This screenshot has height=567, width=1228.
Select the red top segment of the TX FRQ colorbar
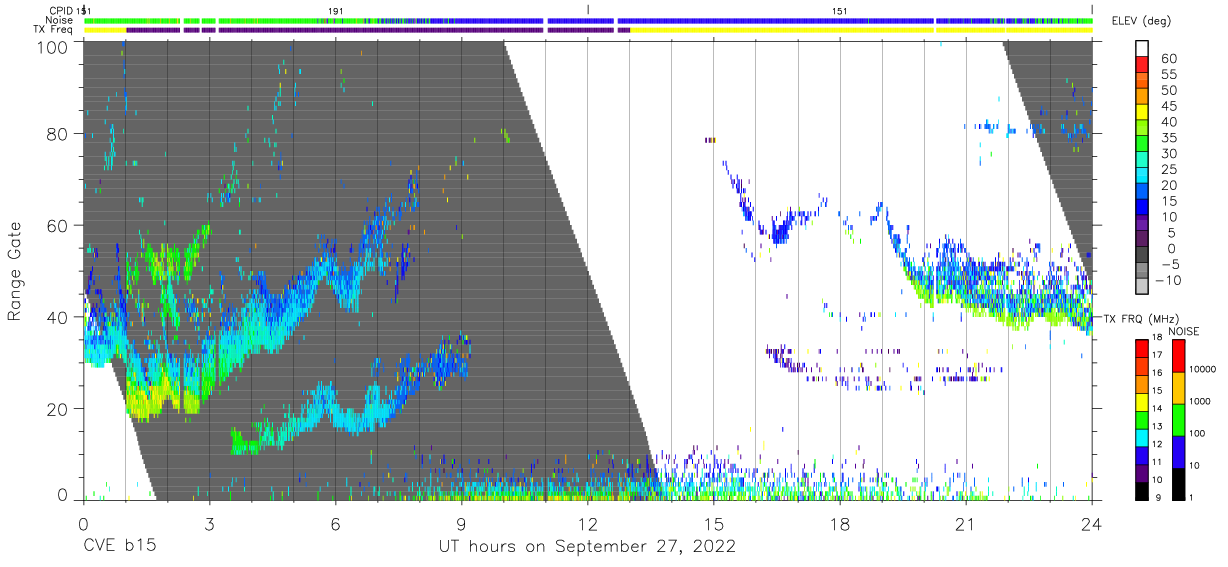click(1142, 348)
